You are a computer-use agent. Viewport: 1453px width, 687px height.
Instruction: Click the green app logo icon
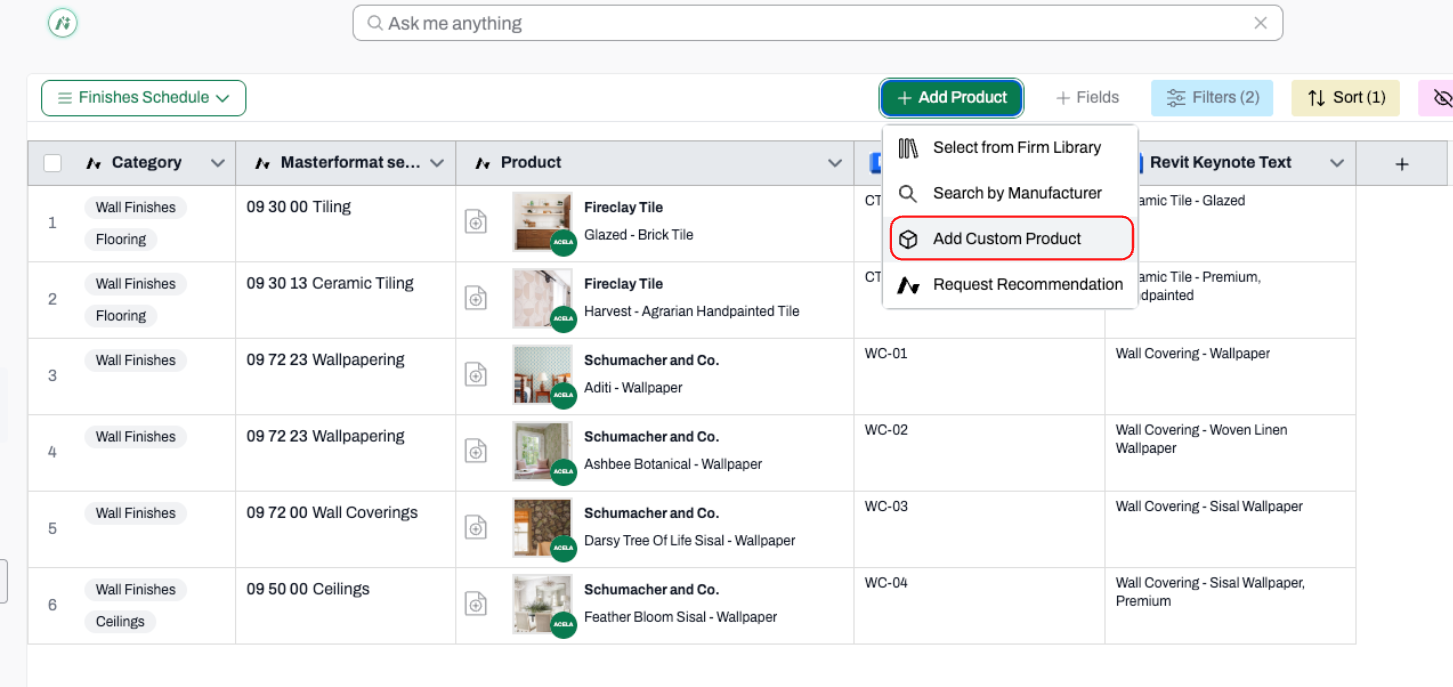63,23
